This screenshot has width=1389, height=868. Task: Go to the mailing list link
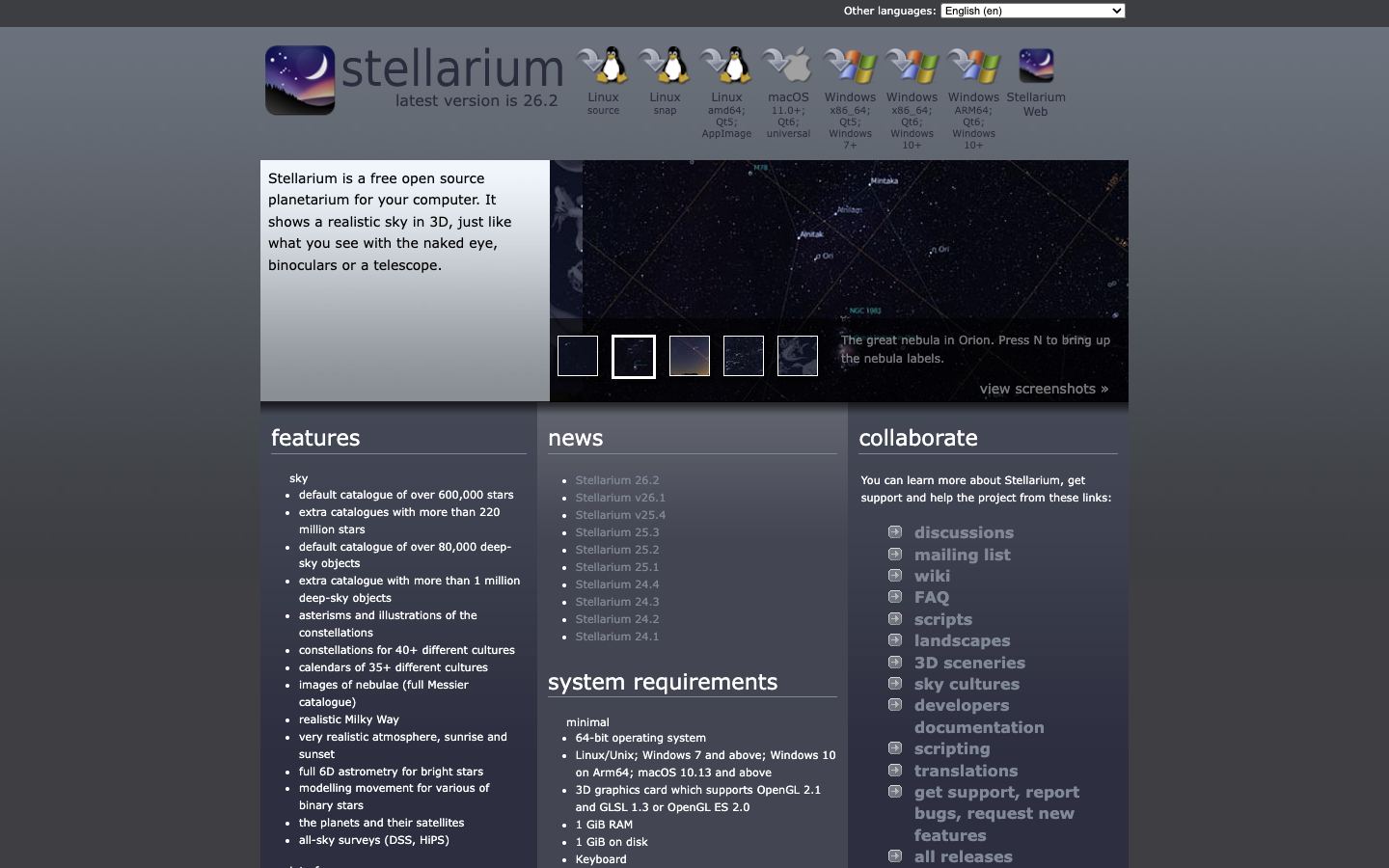pos(963,555)
